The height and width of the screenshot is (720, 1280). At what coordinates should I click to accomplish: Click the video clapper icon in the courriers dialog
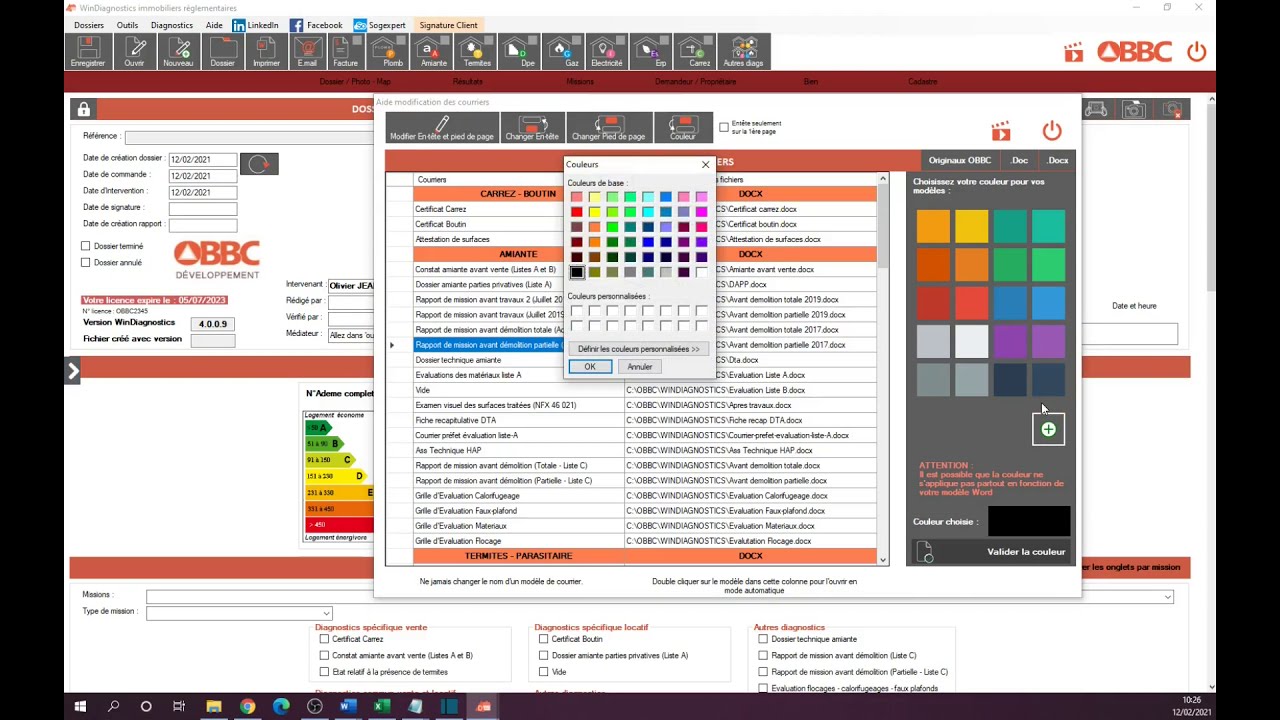point(1000,131)
